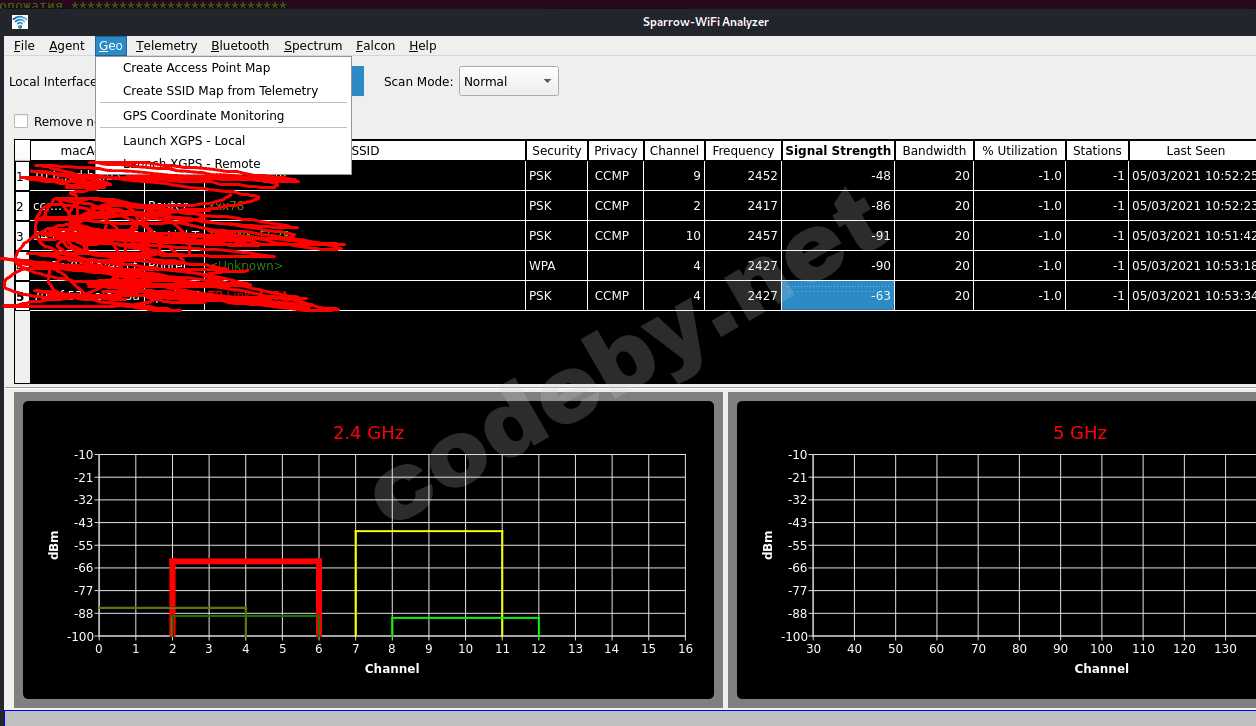The image size is (1256, 726).
Task: Open the Scan Mode dropdown
Action: [508, 82]
